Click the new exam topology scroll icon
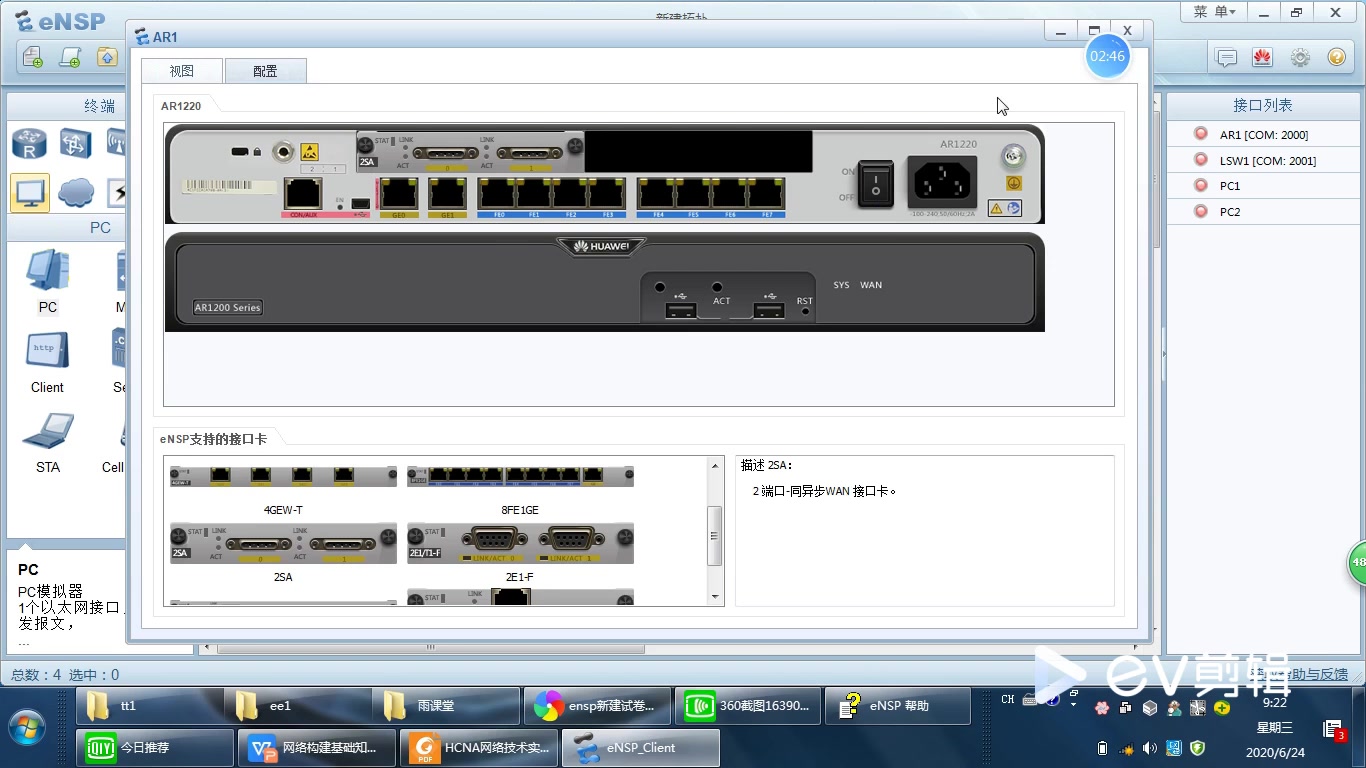Image resolution: width=1366 pixels, height=768 pixels. click(x=70, y=57)
